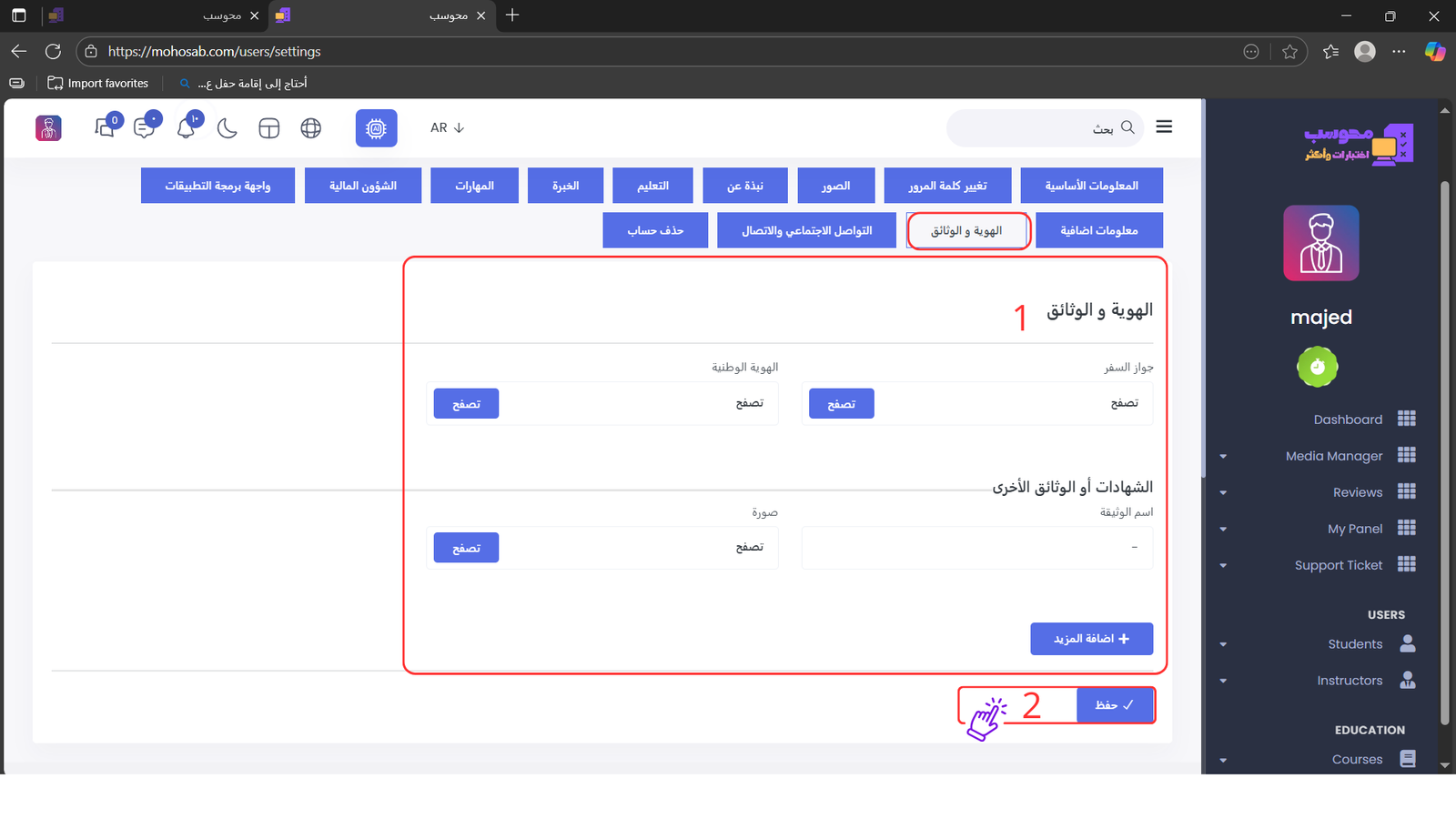Open the layout grid icon in the header
1456x819 pixels.
pos(269,128)
